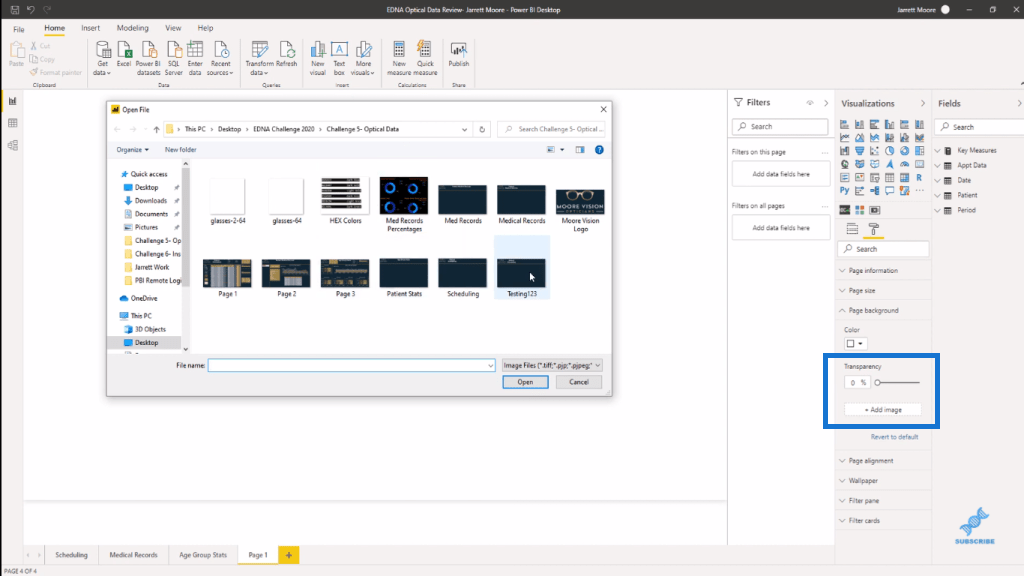Refresh the folder in Open File dialog
1024x576 pixels.
click(483, 129)
